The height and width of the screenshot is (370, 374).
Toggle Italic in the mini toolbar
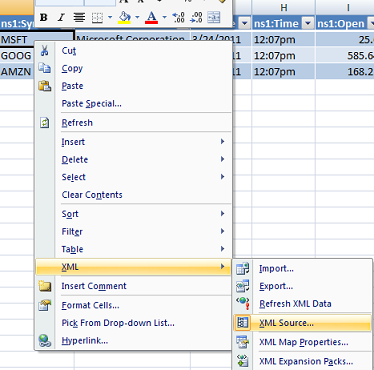(61, 17)
